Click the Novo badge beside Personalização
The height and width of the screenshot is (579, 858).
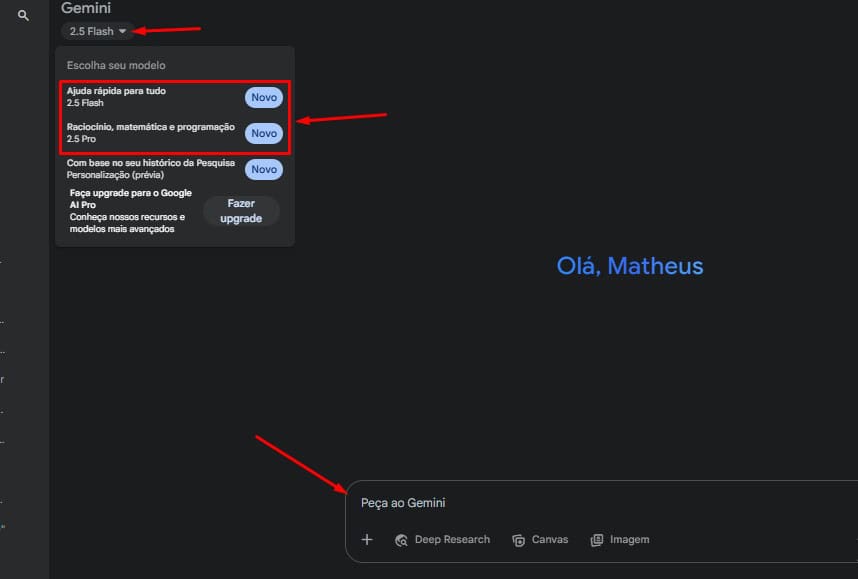264,170
